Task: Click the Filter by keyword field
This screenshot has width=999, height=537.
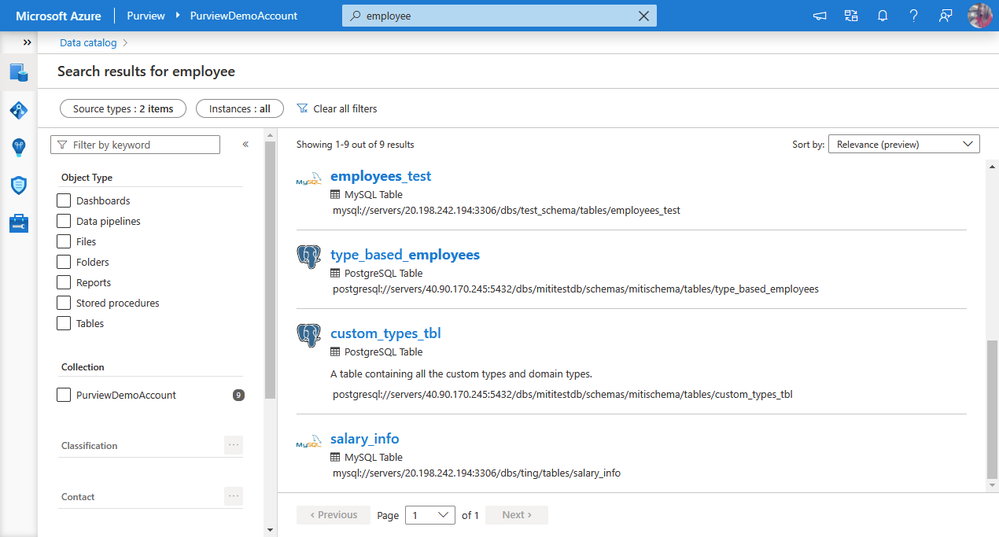Action: click(135, 145)
